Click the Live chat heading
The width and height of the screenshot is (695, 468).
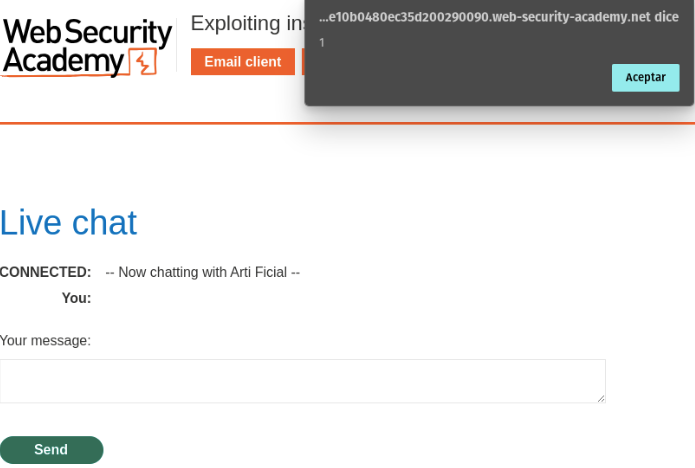pyautogui.click(x=68, y=222)
